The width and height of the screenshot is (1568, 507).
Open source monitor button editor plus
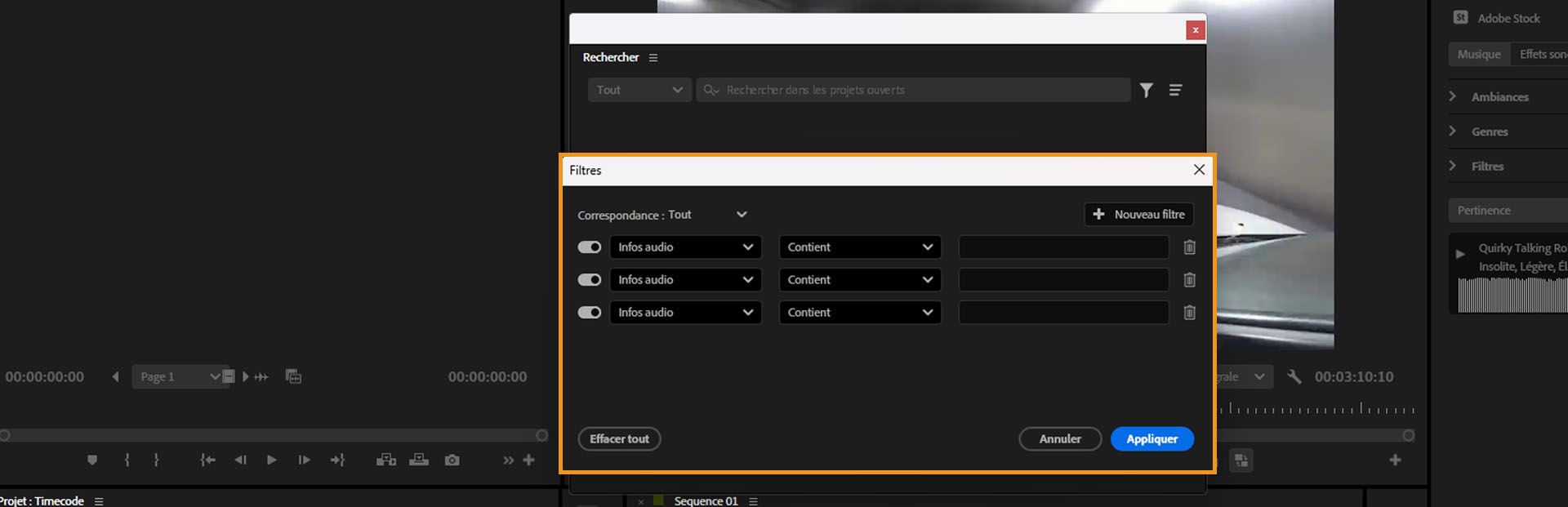(528, 460)
